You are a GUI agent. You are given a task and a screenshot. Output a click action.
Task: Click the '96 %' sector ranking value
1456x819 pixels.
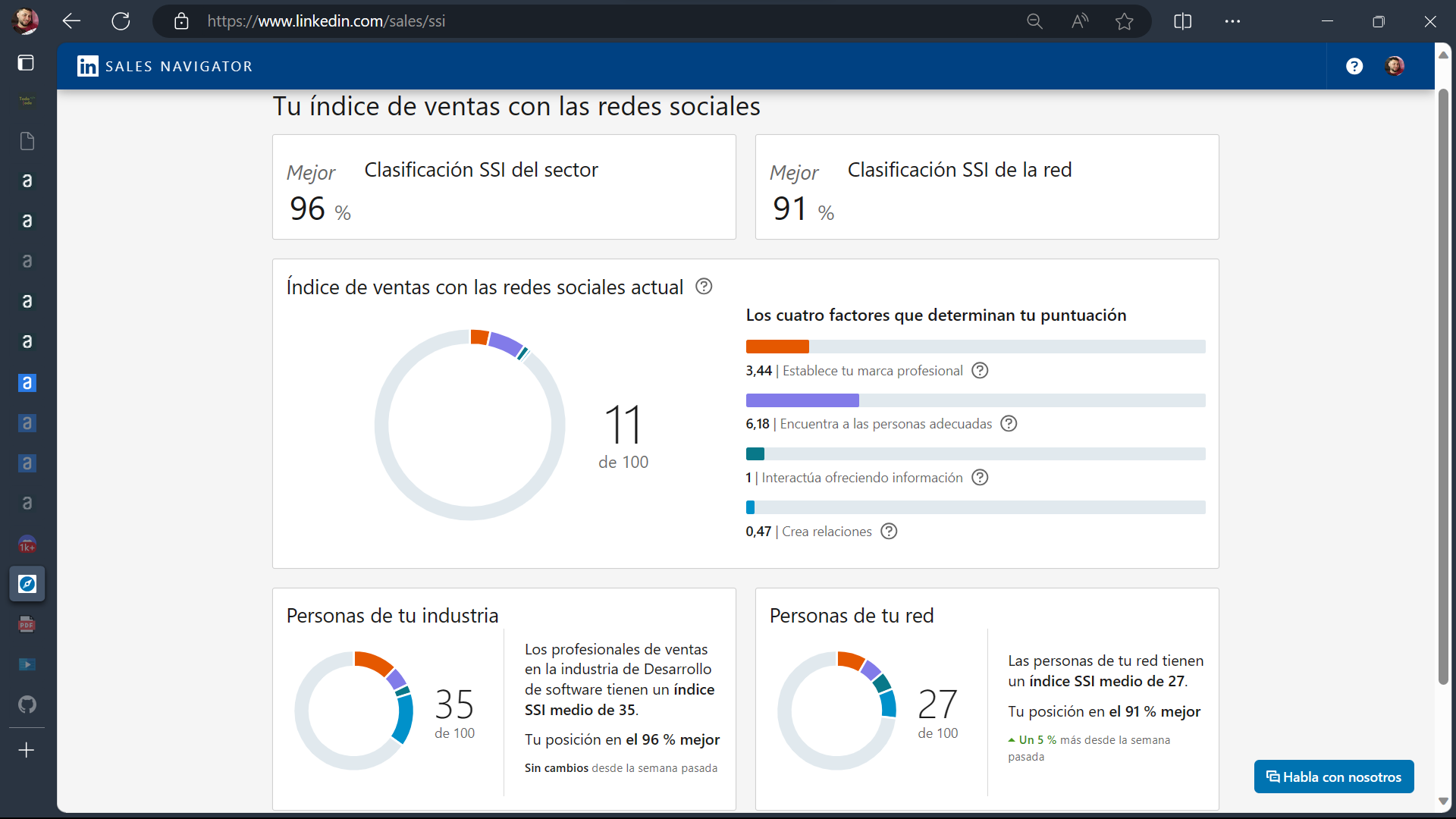(x=320, y=209)
